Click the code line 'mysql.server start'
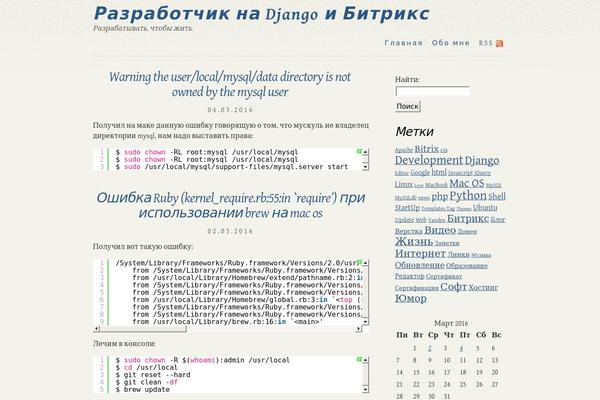This screenshot has width=600, height=400. tap(232, 167)
